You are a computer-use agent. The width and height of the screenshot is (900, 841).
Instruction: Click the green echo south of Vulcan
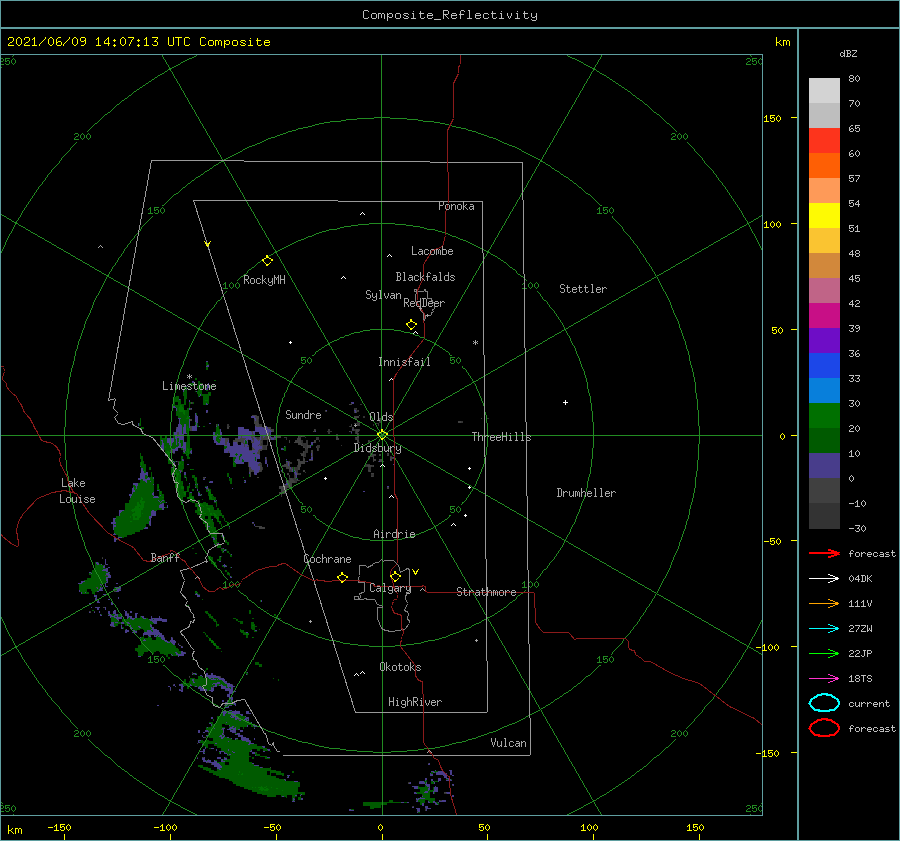tap(432, 788)
